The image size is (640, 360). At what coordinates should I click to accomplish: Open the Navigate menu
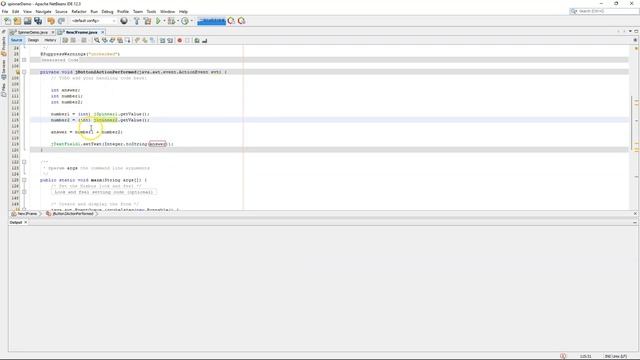click(x=43, y=11)
